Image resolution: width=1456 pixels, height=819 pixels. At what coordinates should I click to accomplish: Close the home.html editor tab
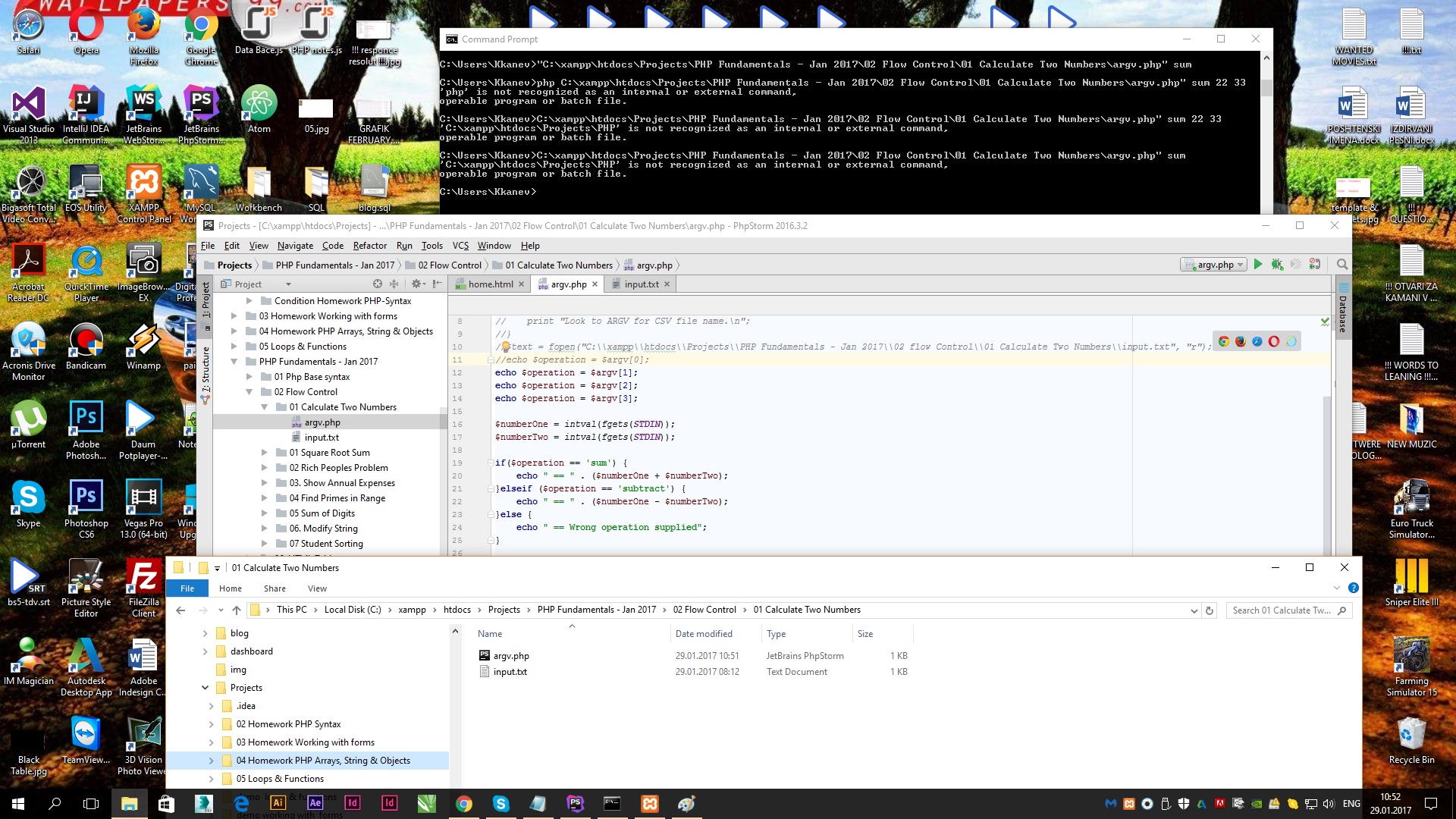click(521, 284)
